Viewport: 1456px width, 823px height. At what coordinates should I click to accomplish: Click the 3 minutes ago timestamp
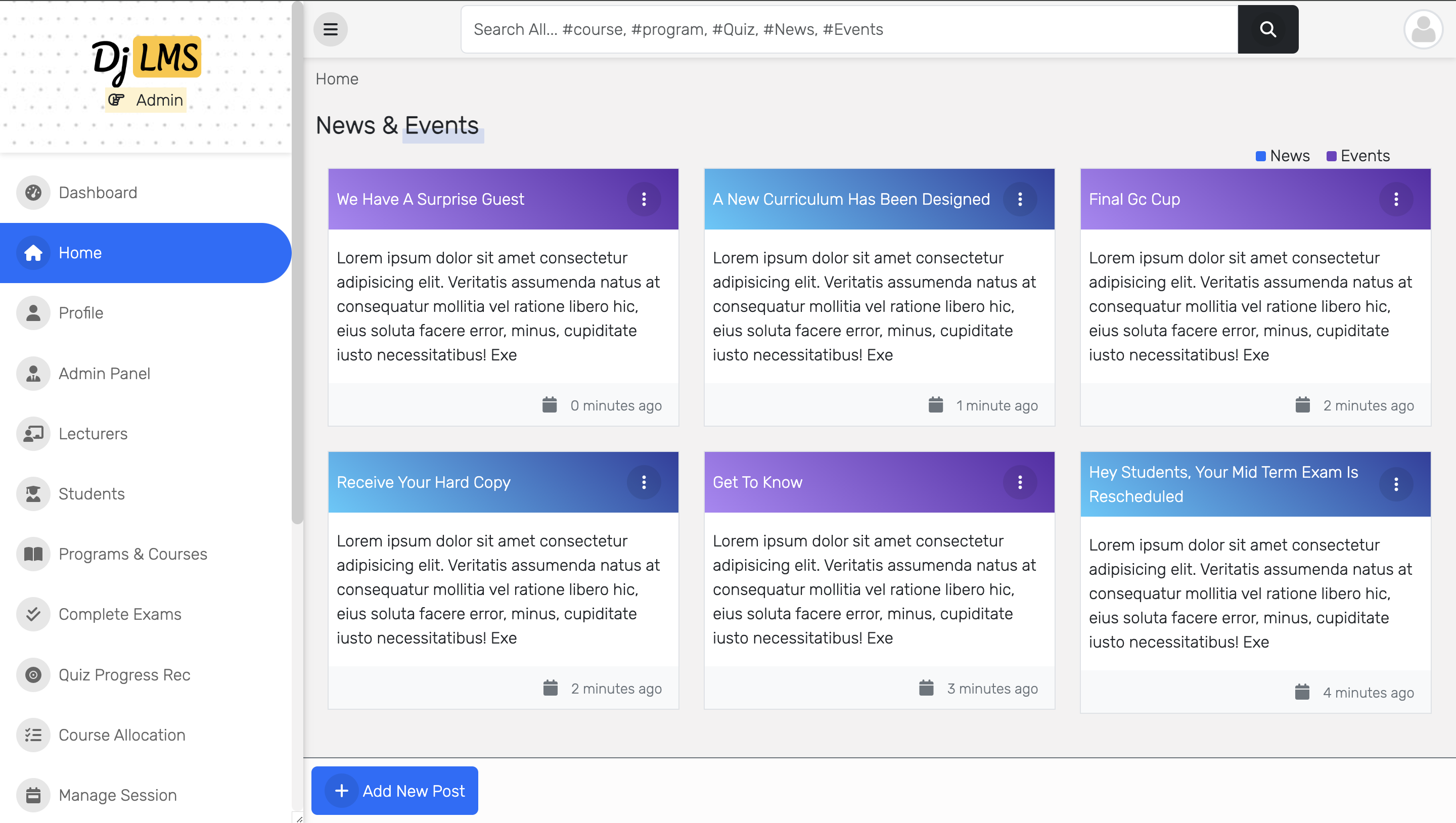[992, 689]
